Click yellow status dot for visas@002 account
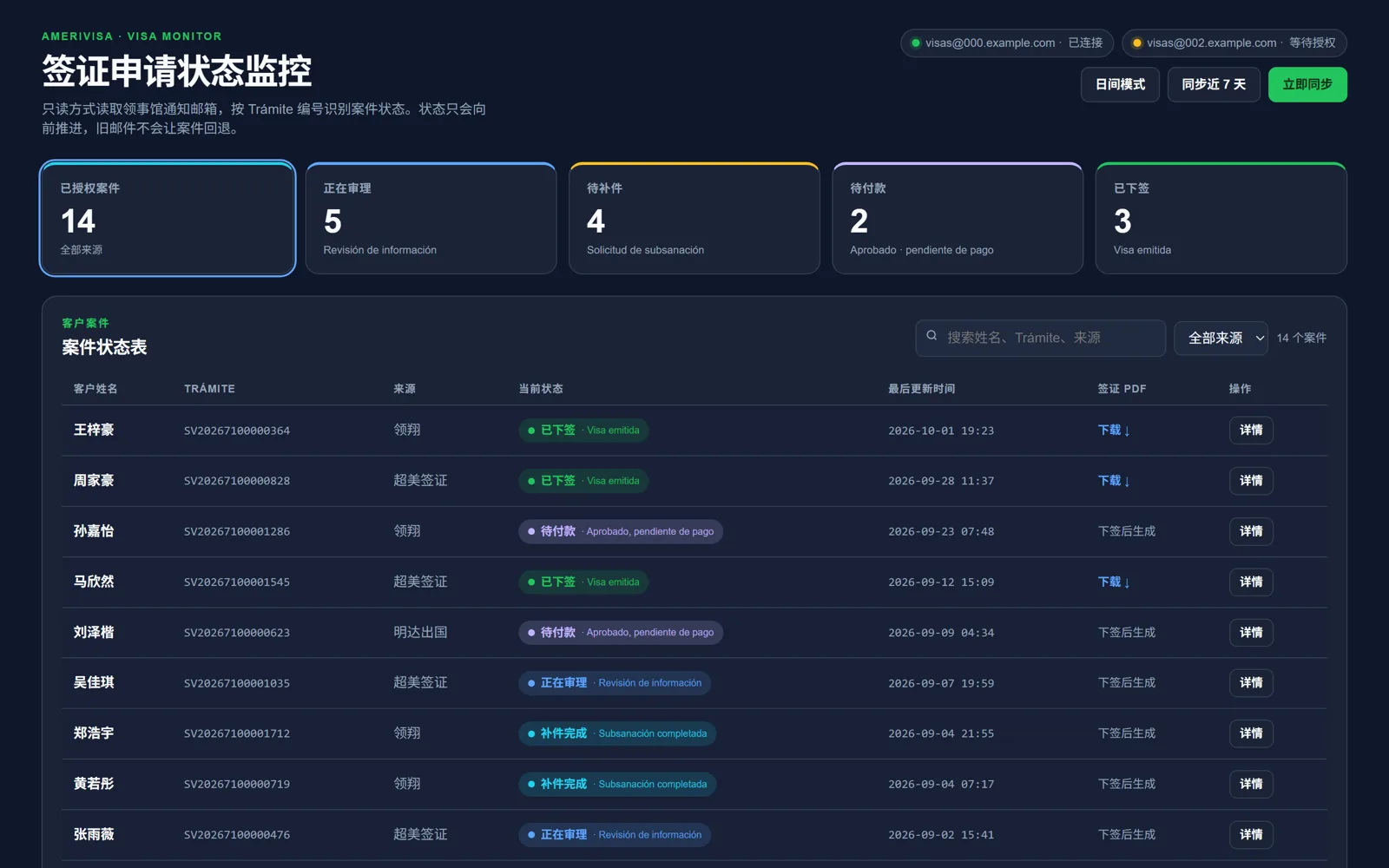This screenshot has height=868, width=1389. click(1136, 43)
